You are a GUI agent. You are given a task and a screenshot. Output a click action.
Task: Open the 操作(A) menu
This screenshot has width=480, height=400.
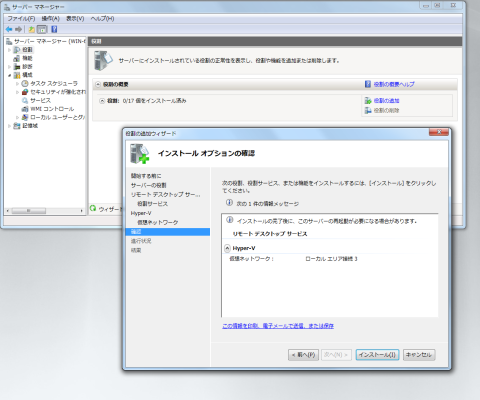tap(51, 19)
